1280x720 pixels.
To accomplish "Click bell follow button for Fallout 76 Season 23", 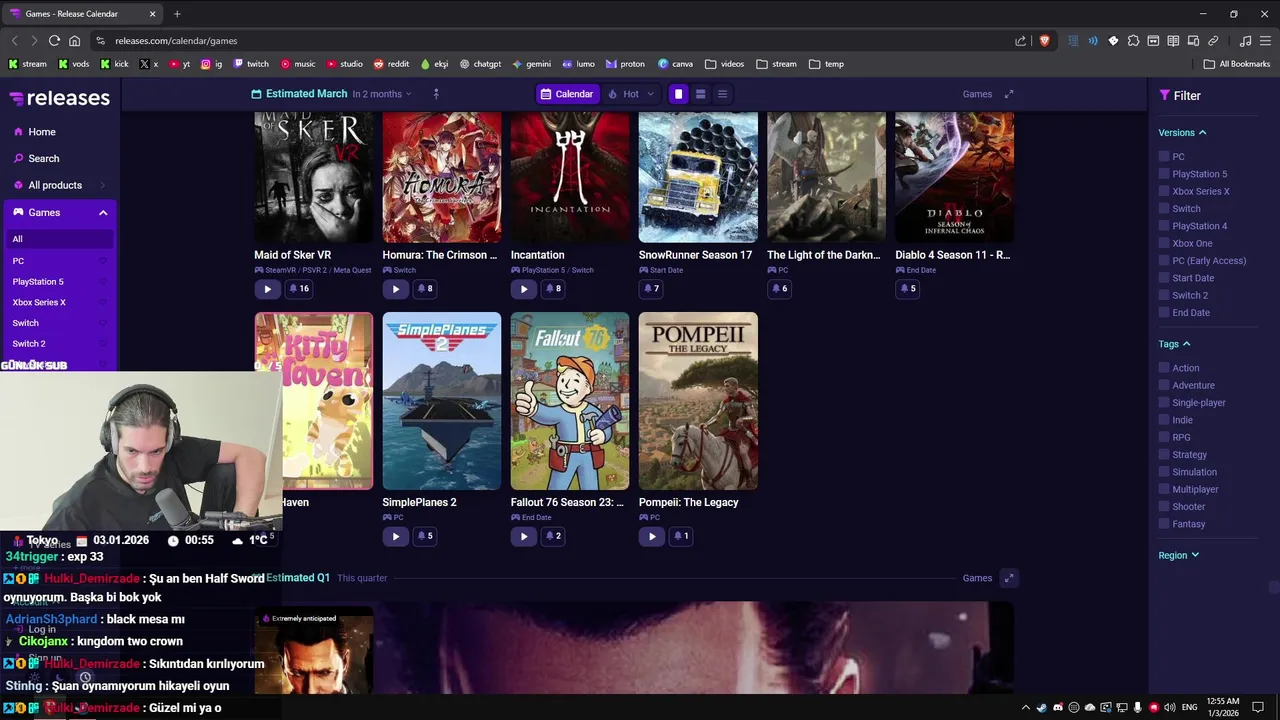I will click(x=553, y=536).
